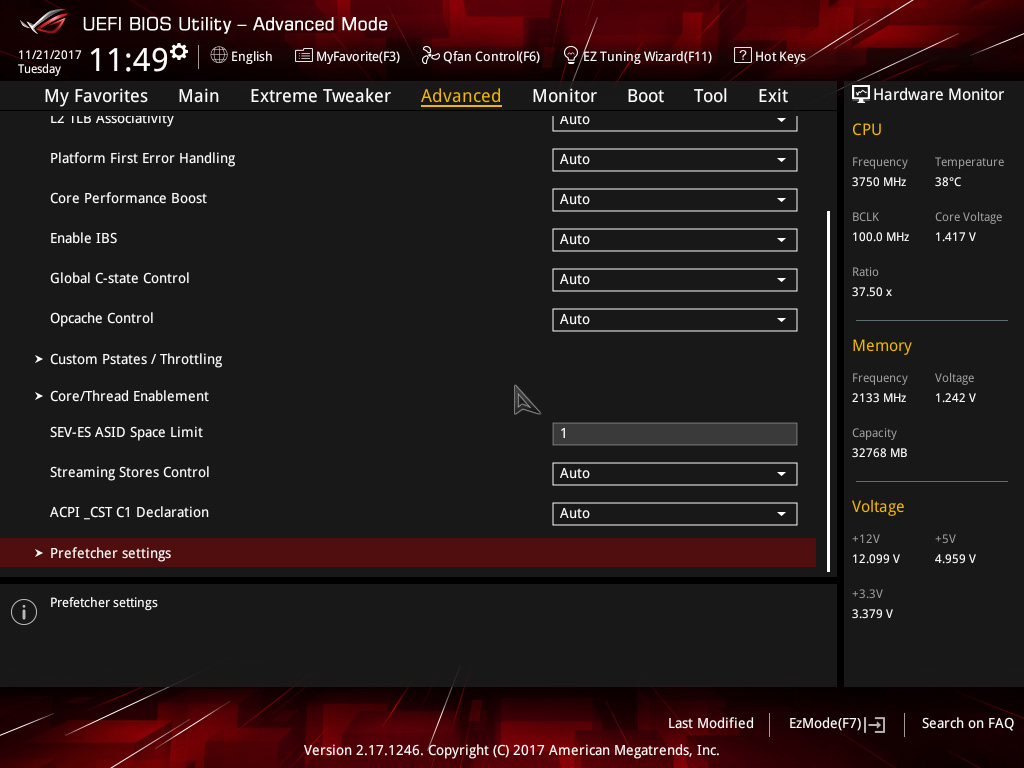
Task: Click the BCLK 100.0 MHz value
Action: click(x=880, y=236)
